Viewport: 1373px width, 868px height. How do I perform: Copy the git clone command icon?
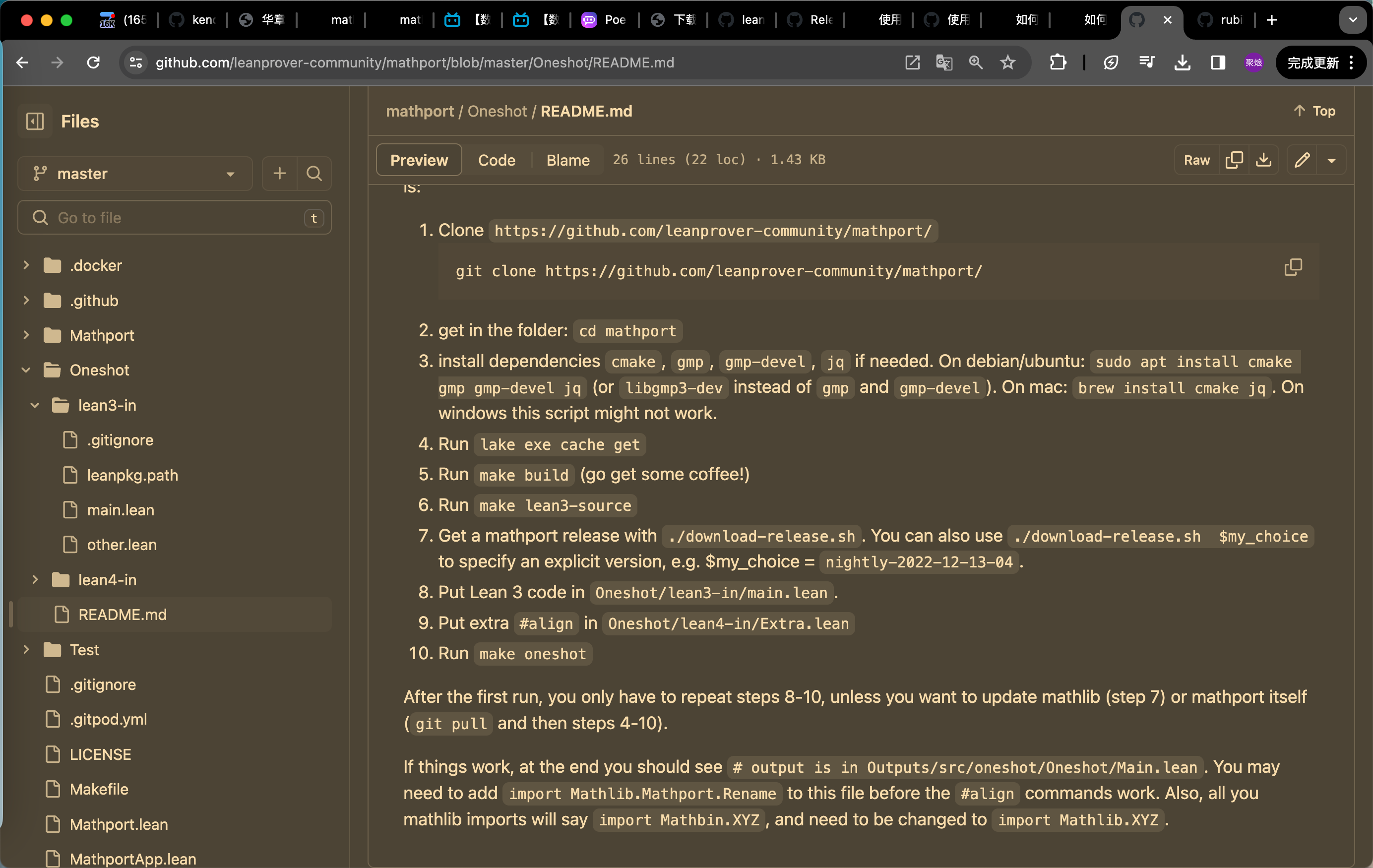click(x=1293, y=267)
